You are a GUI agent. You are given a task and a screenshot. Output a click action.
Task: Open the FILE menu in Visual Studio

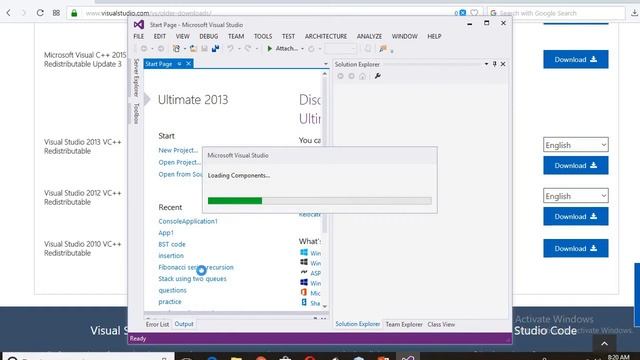click(x=139, y=36)
